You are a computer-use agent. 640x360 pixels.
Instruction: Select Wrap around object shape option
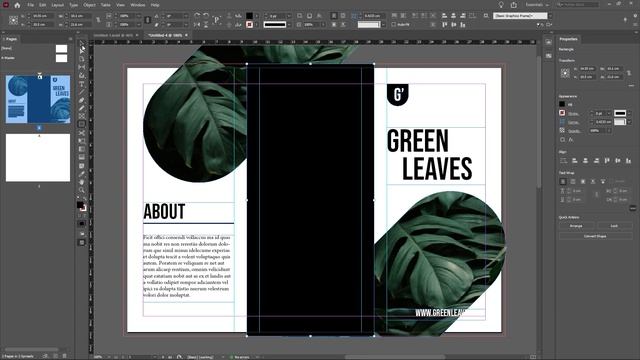[x=583, y=181]
